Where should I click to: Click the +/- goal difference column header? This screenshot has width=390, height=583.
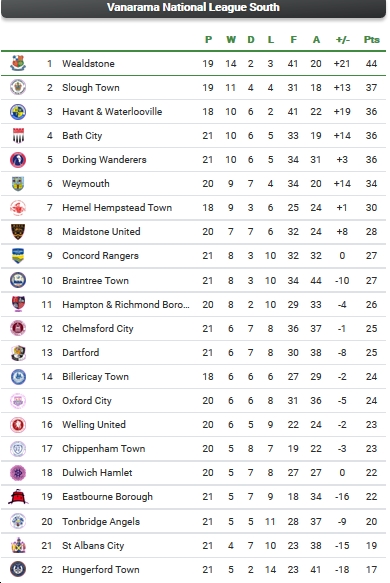tap(342, 39)
